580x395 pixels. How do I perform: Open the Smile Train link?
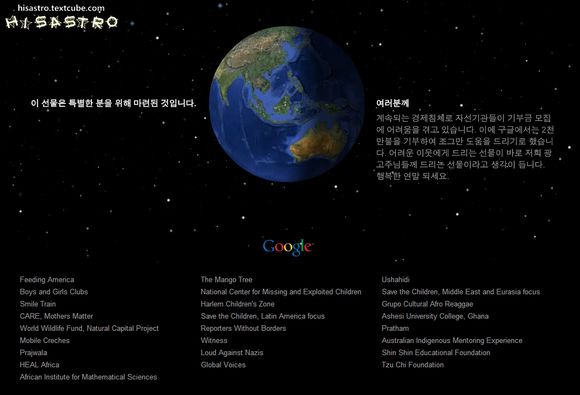pos(38,304)
